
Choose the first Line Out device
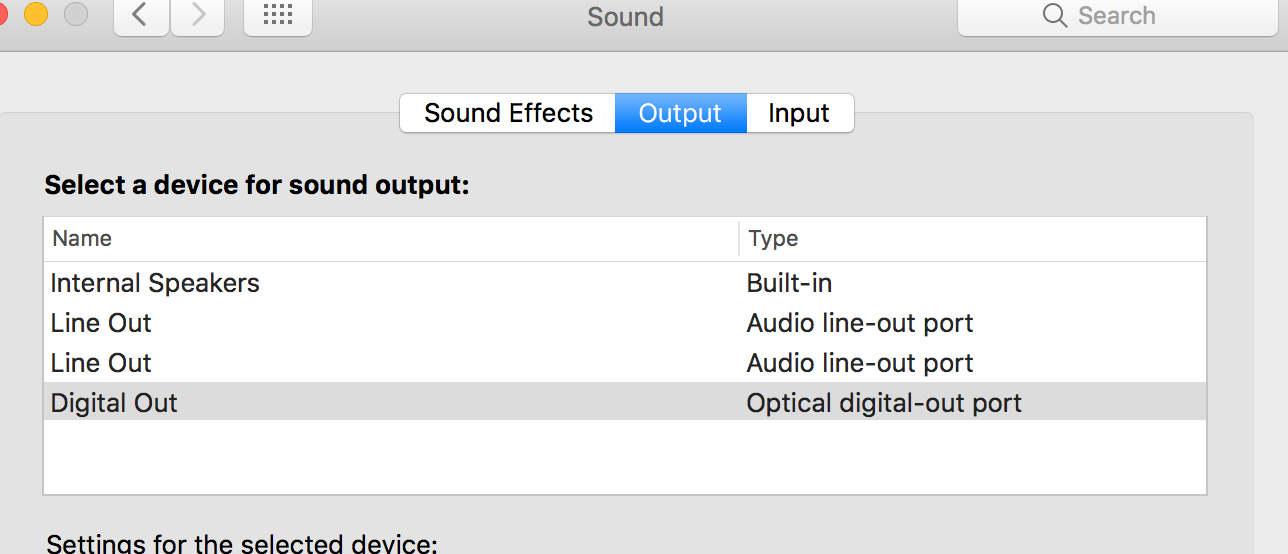click(x=101, y=323)
